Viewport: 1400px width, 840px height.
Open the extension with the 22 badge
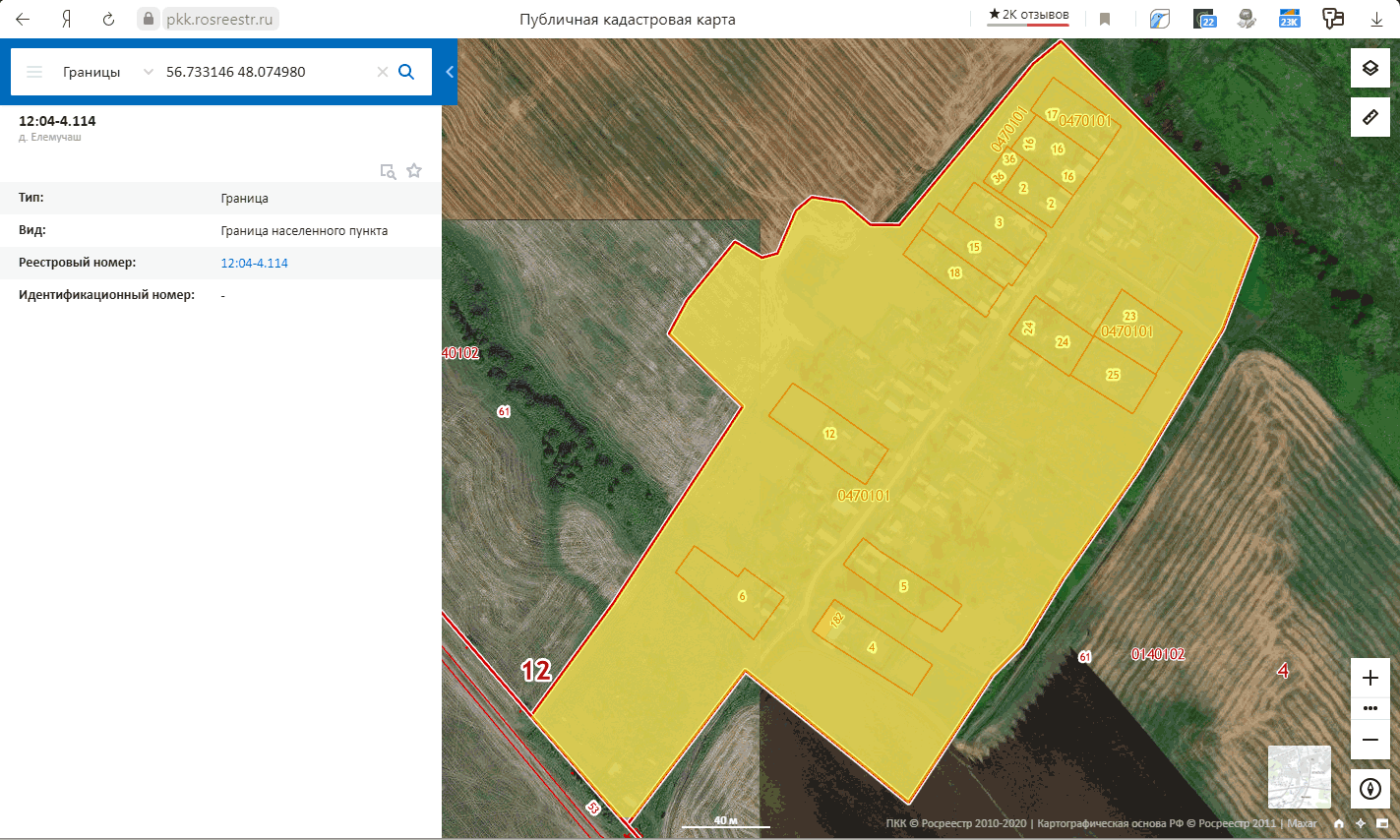click(x=1204, y=19)
